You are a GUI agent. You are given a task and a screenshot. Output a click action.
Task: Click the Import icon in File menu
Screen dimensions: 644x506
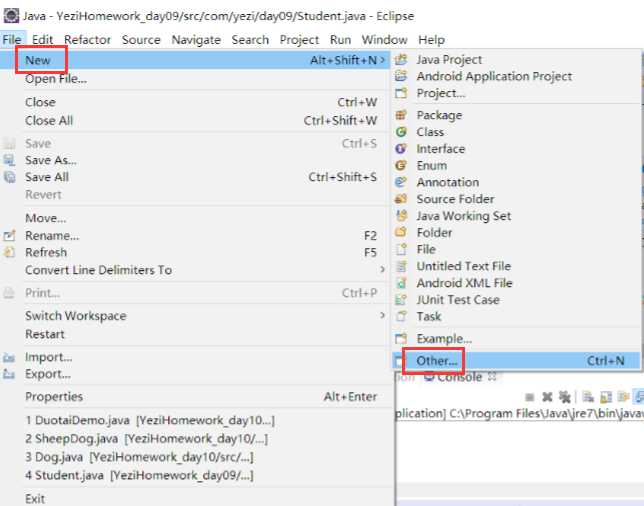pos(9,357)
